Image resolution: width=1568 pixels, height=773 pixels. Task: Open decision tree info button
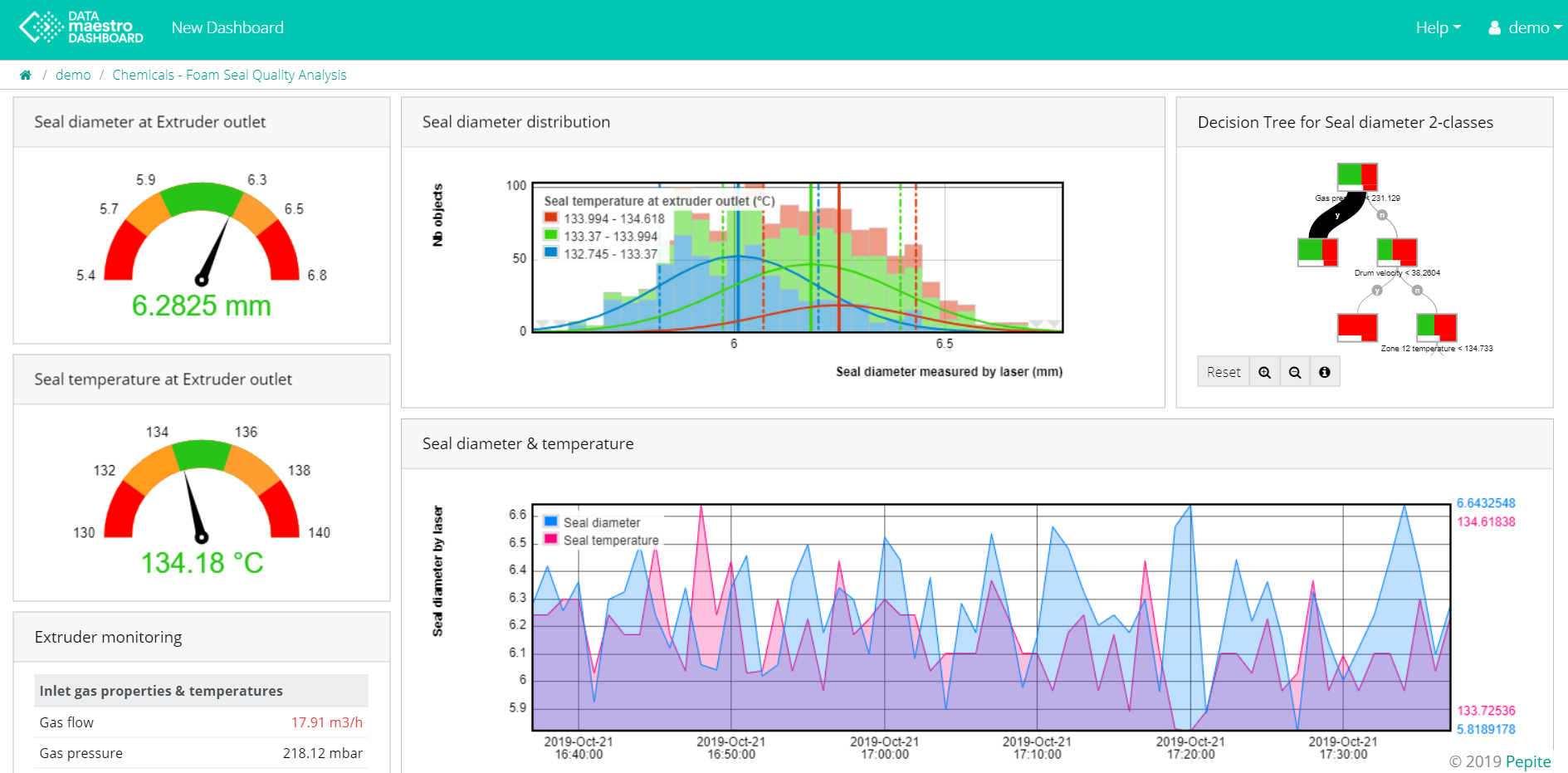(1325, 372)
